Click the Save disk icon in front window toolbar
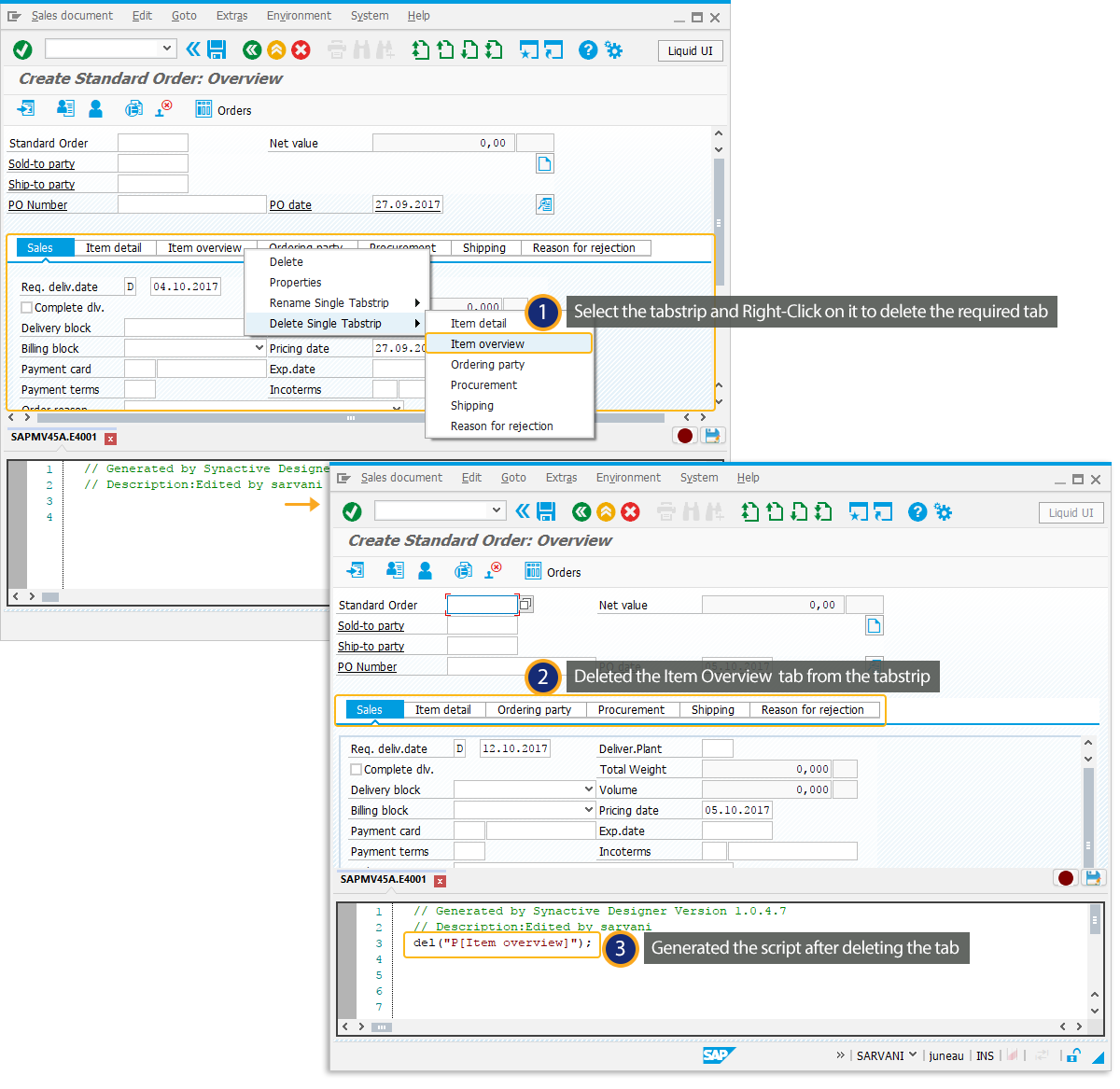Image resolution: width=1120 pixels, height=1089 pixels. tap(547, 511)
